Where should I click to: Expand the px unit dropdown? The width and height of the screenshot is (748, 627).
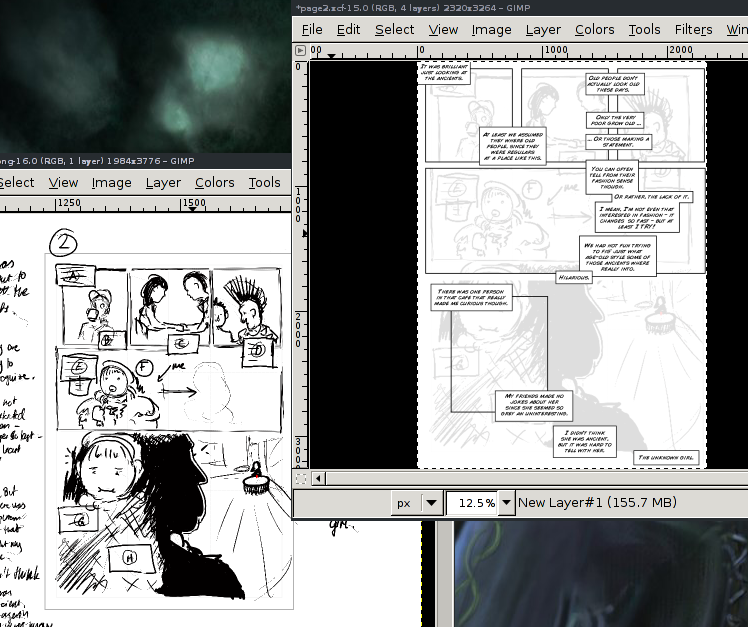(x=431, y=503)
